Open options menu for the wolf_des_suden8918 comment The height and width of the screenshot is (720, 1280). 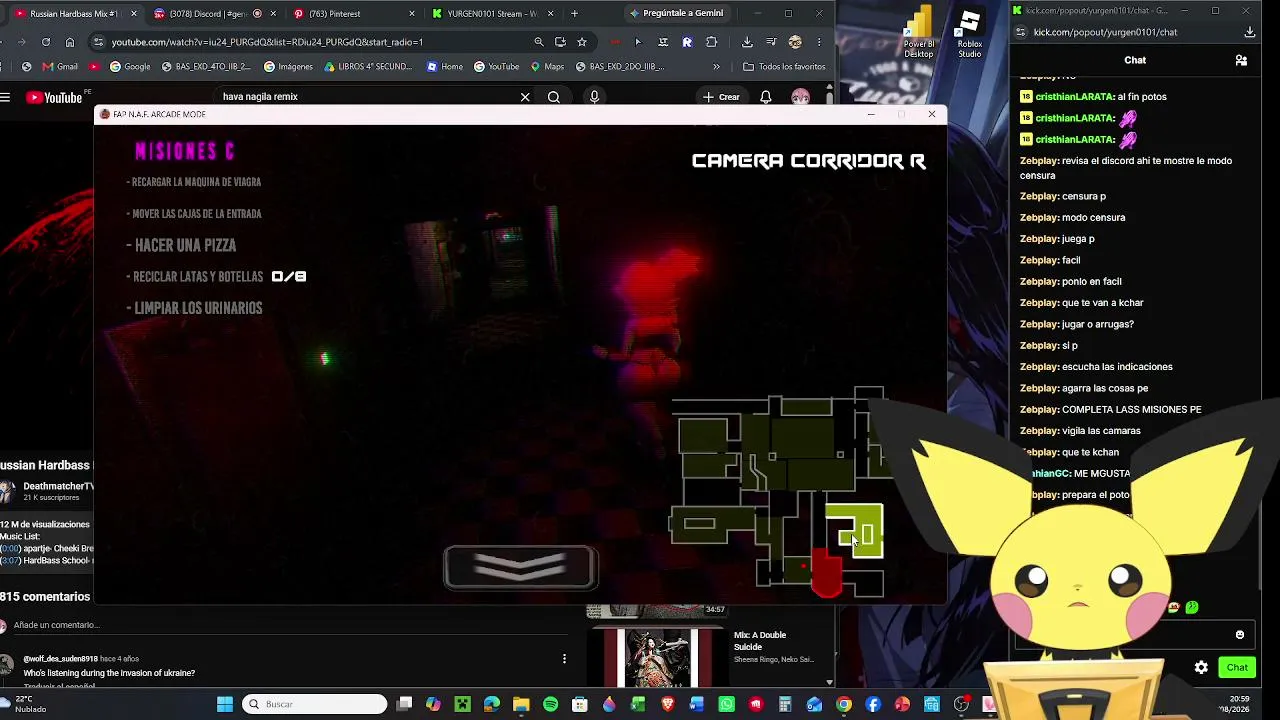564,659
